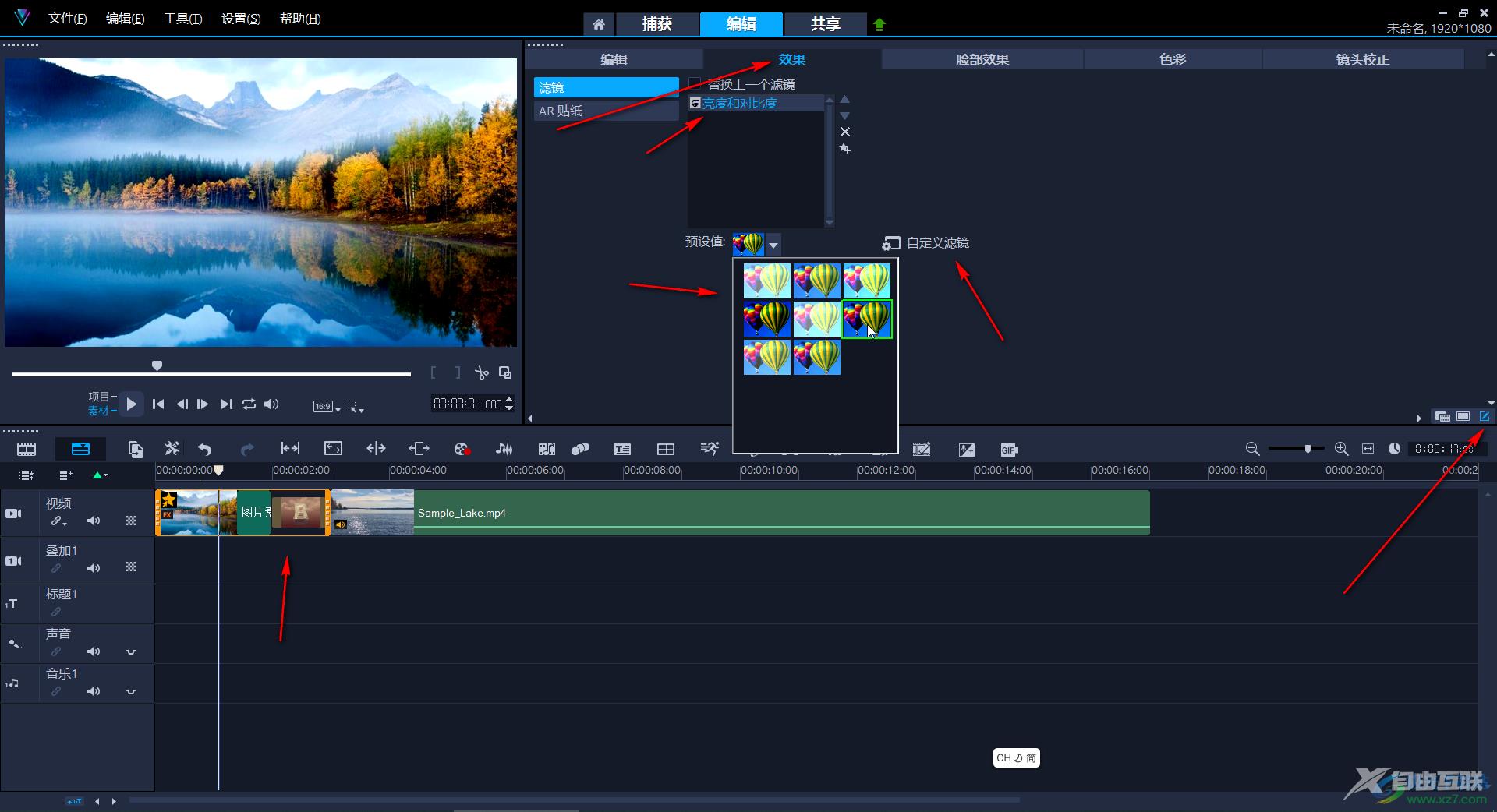Image resolution: width=1497 pixels, height=812 pixels.
Task: Open the 编辑(E) menu
Action: coord(125,19)
